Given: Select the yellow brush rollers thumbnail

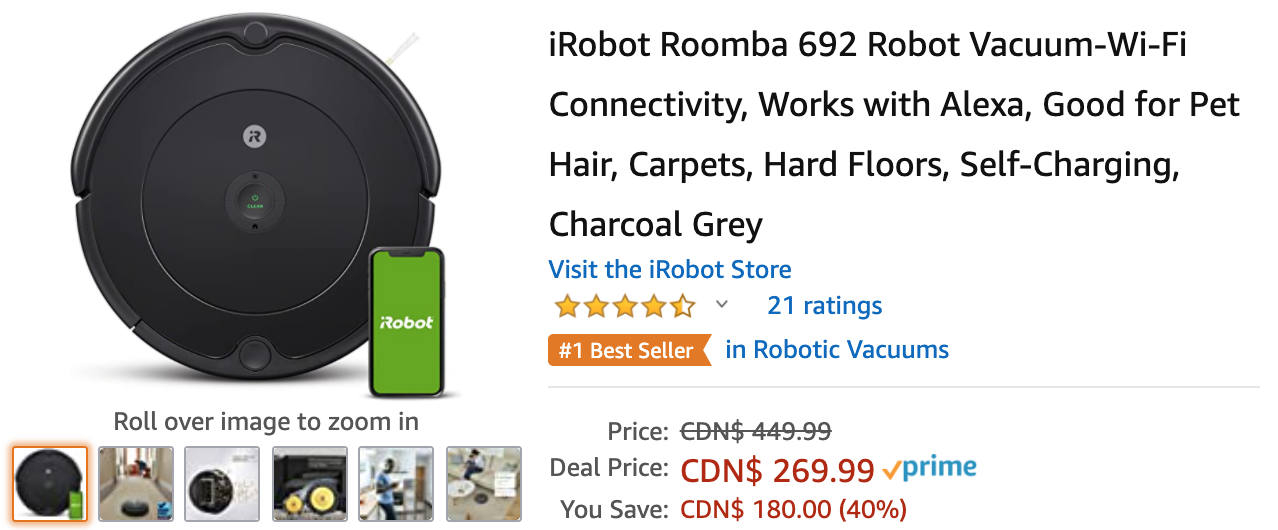Looking at the screenshot, I should [x=309, y=484].
